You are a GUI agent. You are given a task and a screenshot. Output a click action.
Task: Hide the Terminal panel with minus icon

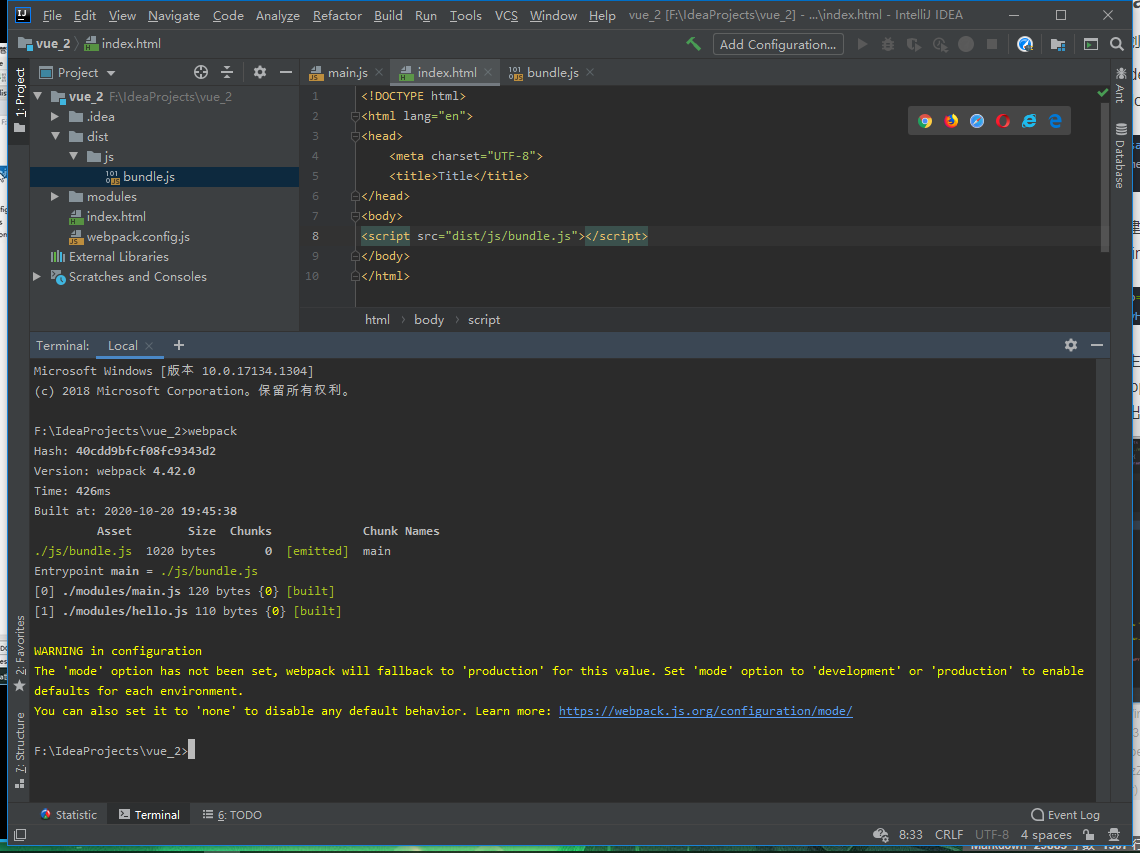coord(1097,345)
